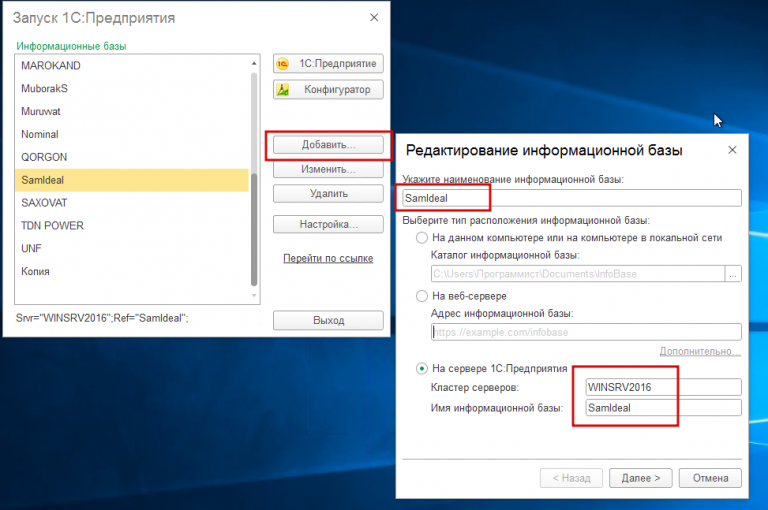Open Конфигуратор mode button
Screen dimensions: 768x510
(328, 90)
